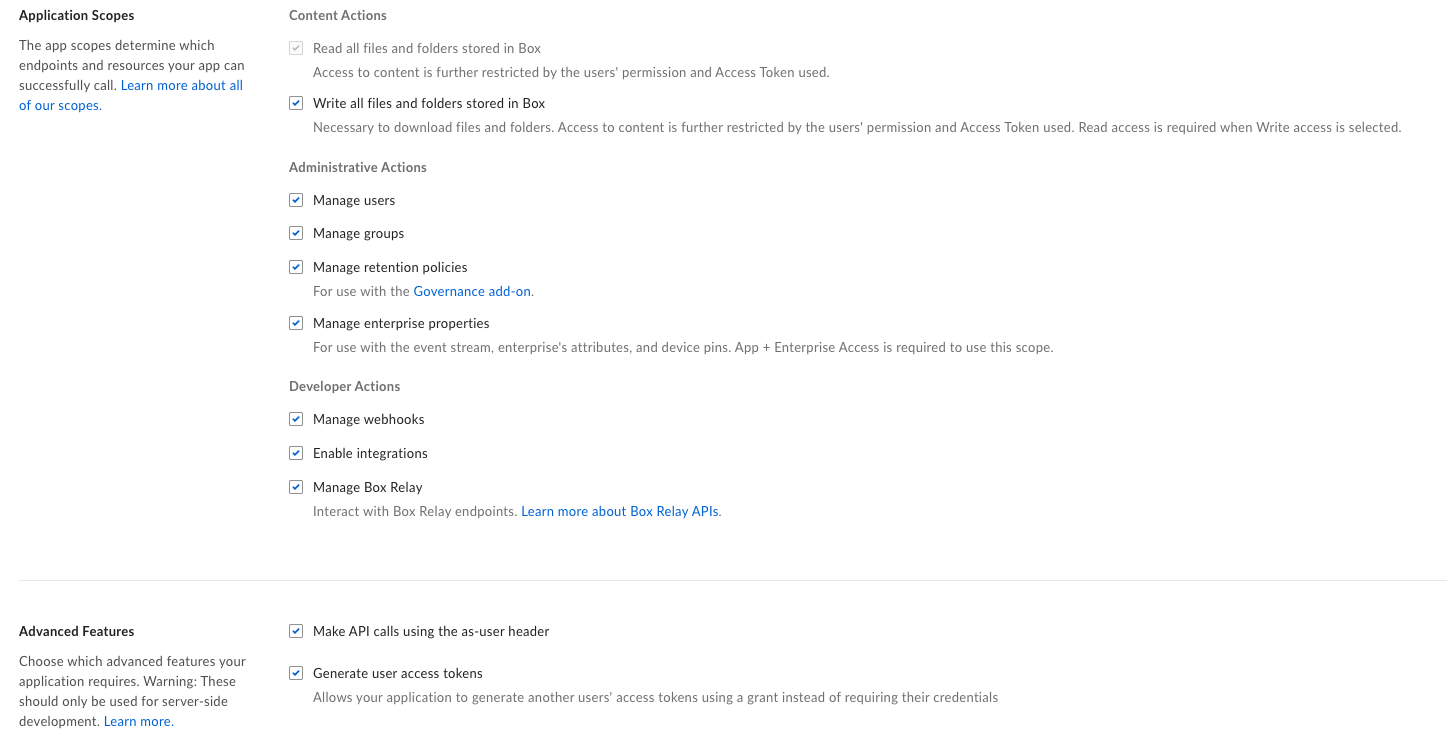
Task: Click the Enable integrations label
Action: point(370,453)
